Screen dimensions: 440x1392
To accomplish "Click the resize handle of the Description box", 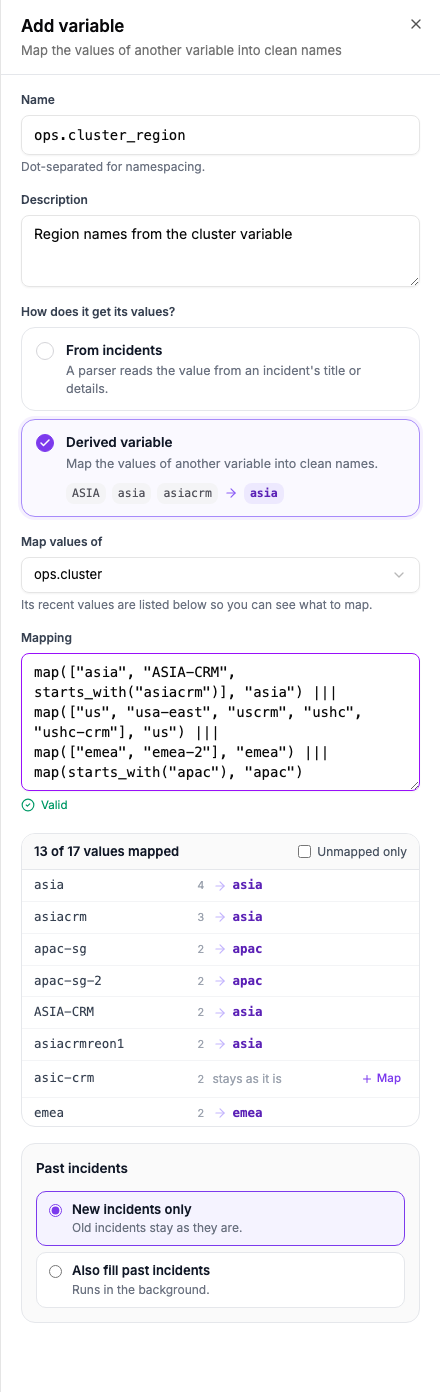I will pyautogui.click(x=413, y=281).
